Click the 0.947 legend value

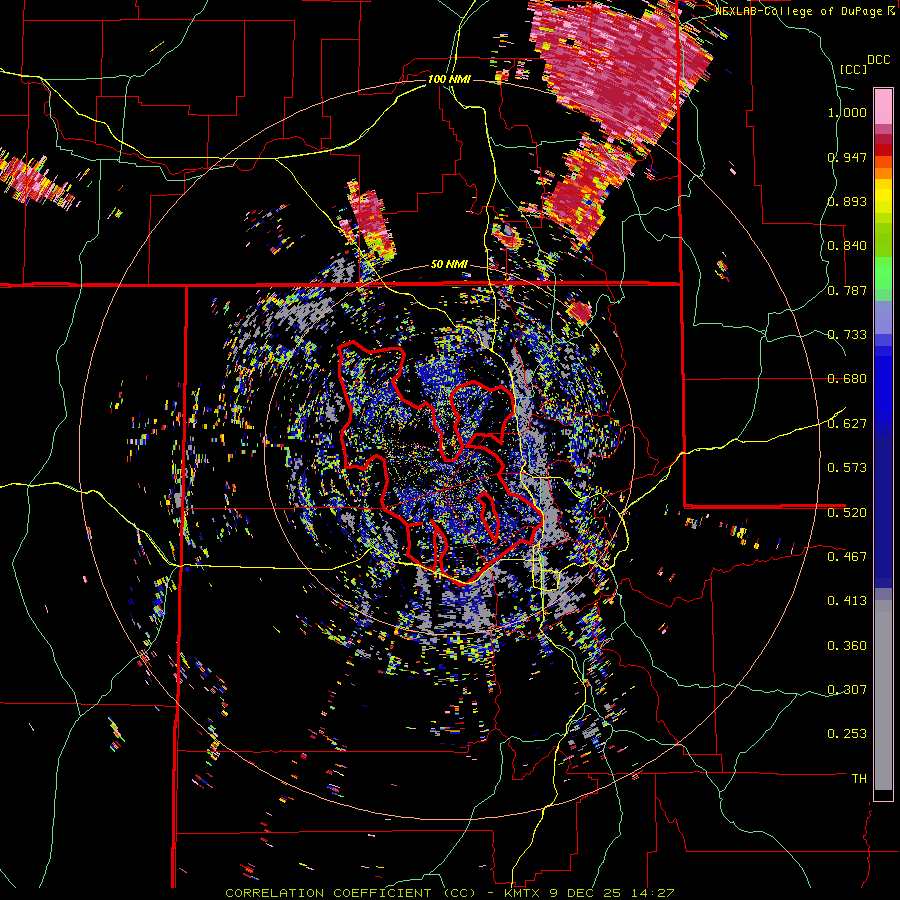(847, 157)
